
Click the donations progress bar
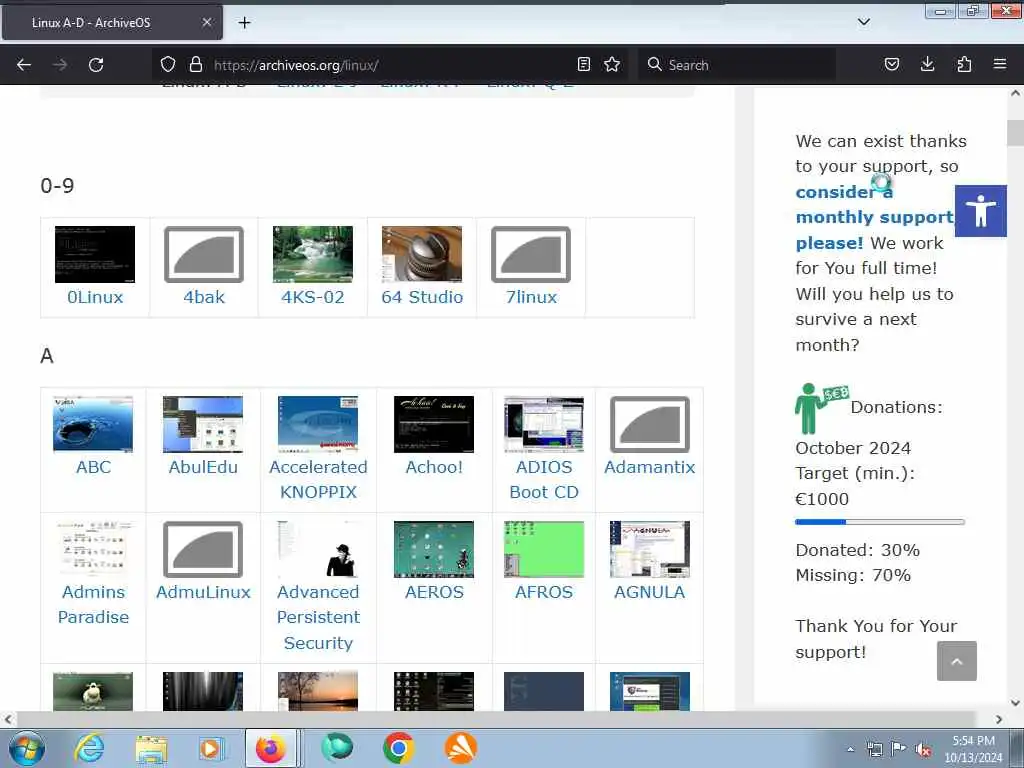click(880, 522)
